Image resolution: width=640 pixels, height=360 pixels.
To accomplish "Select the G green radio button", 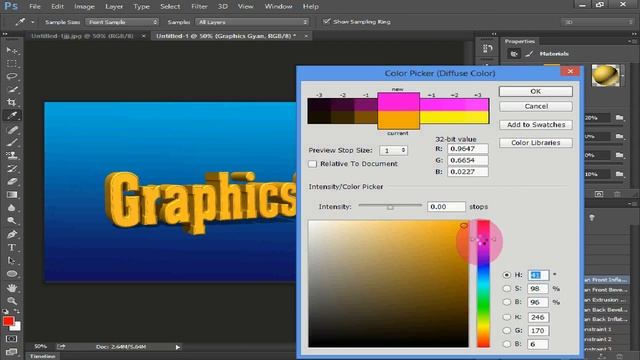I will click(507, 331).
